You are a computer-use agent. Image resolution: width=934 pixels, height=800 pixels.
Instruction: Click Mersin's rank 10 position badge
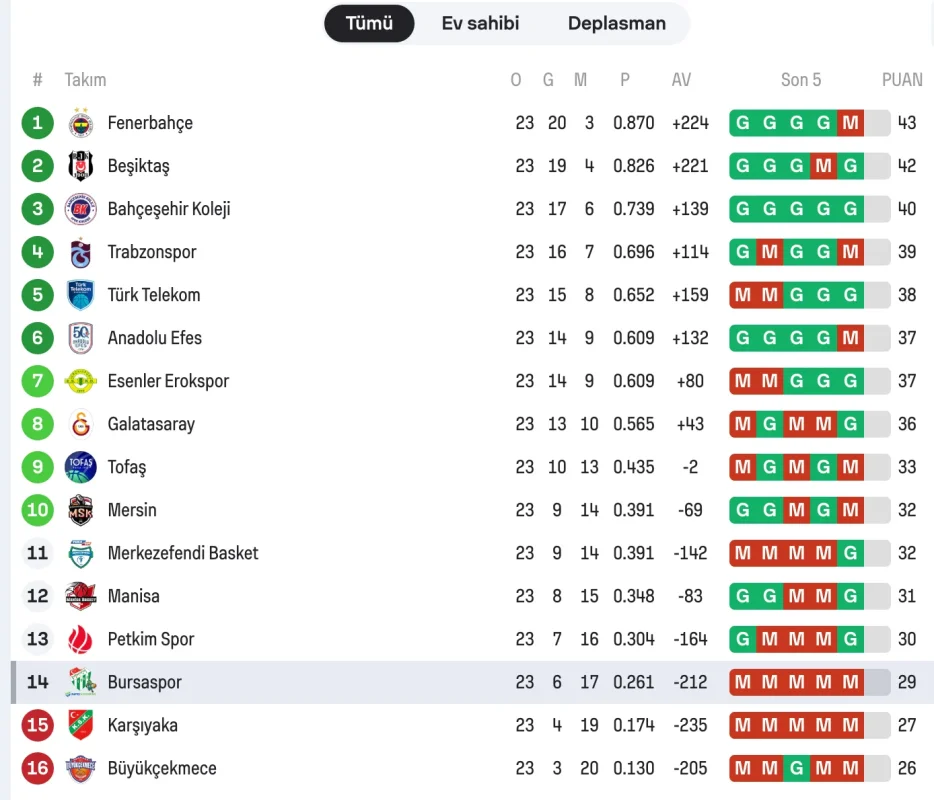[38, 510]
